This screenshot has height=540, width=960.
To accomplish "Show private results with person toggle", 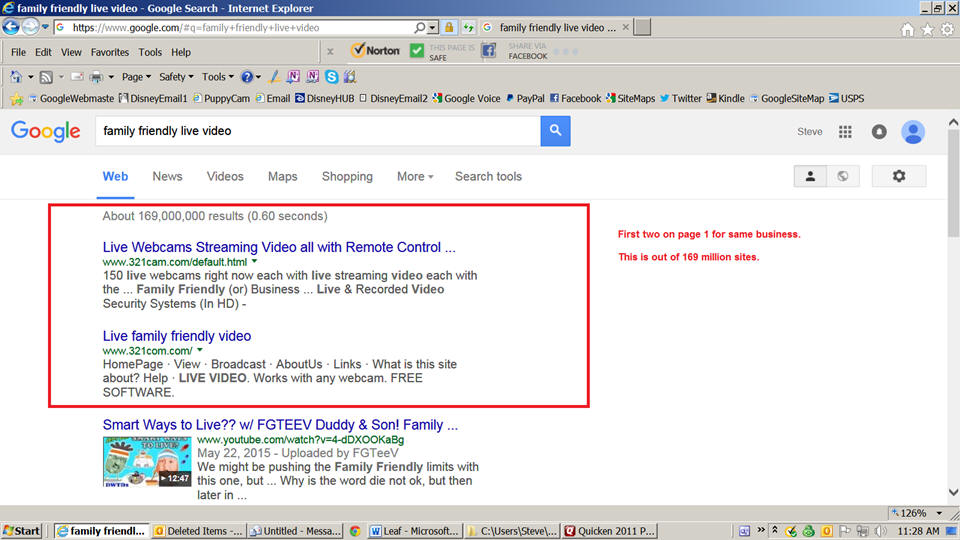I will point(810,176).
